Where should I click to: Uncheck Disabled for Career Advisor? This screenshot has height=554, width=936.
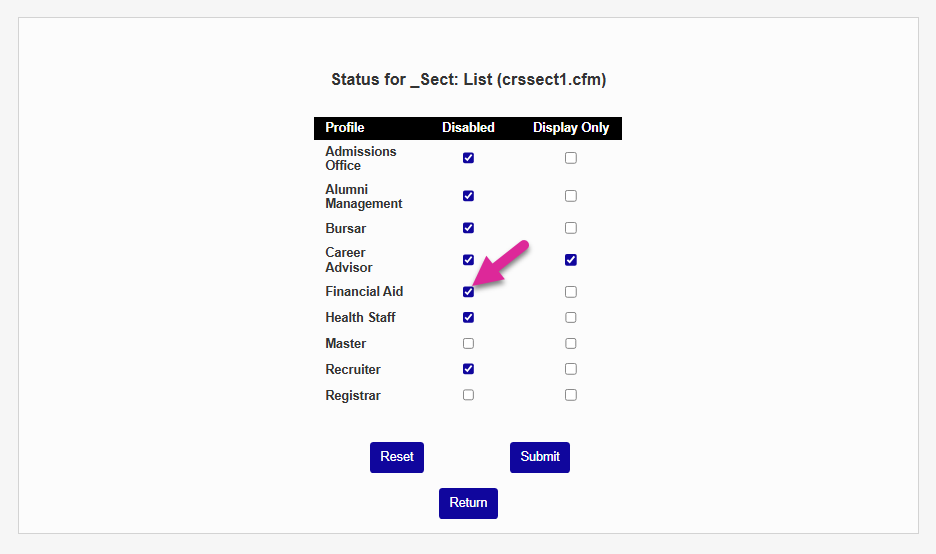tap(468, 260)
